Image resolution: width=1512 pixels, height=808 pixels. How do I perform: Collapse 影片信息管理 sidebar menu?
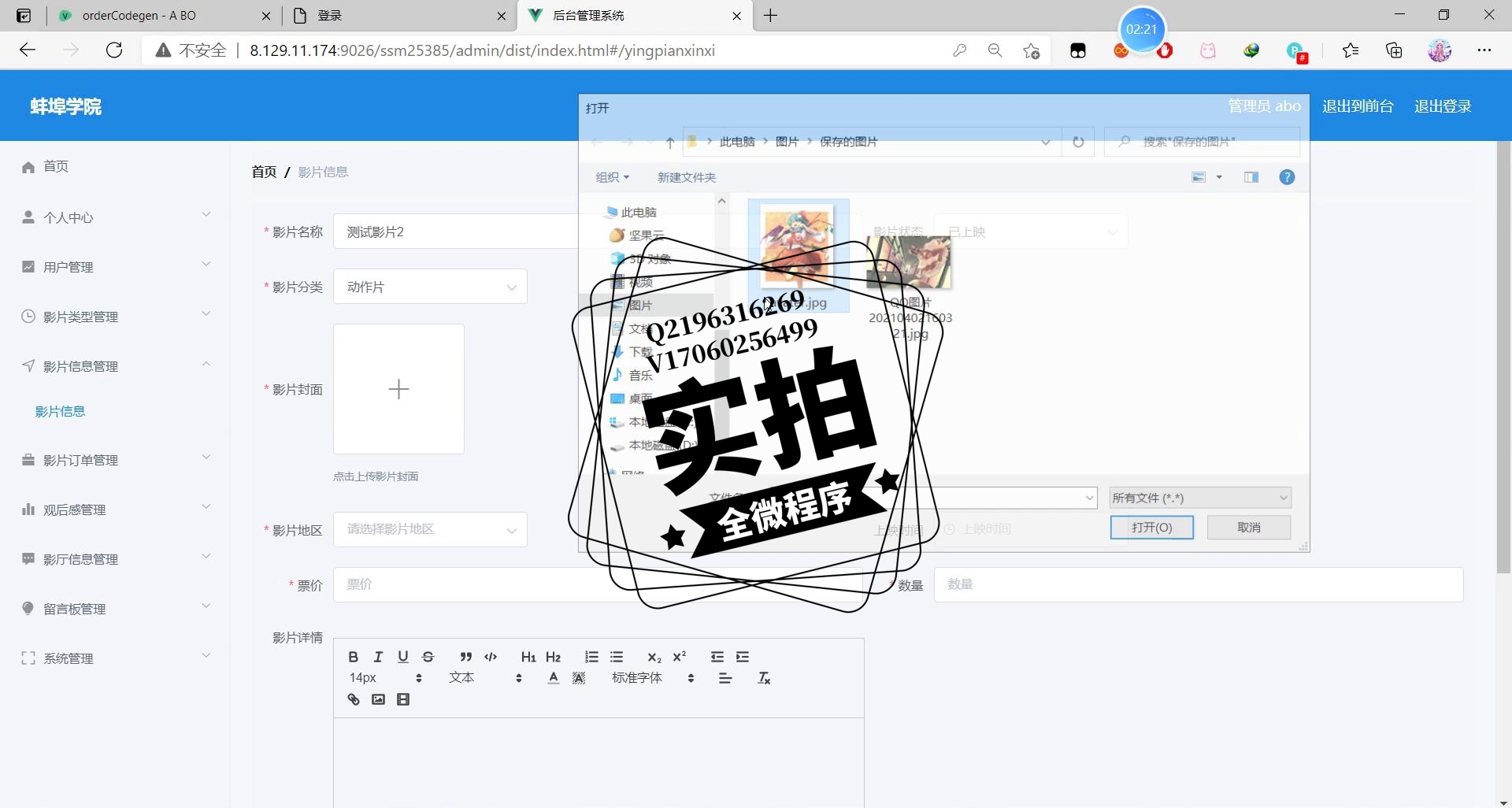pyautogui.click(x=115, y=366)
